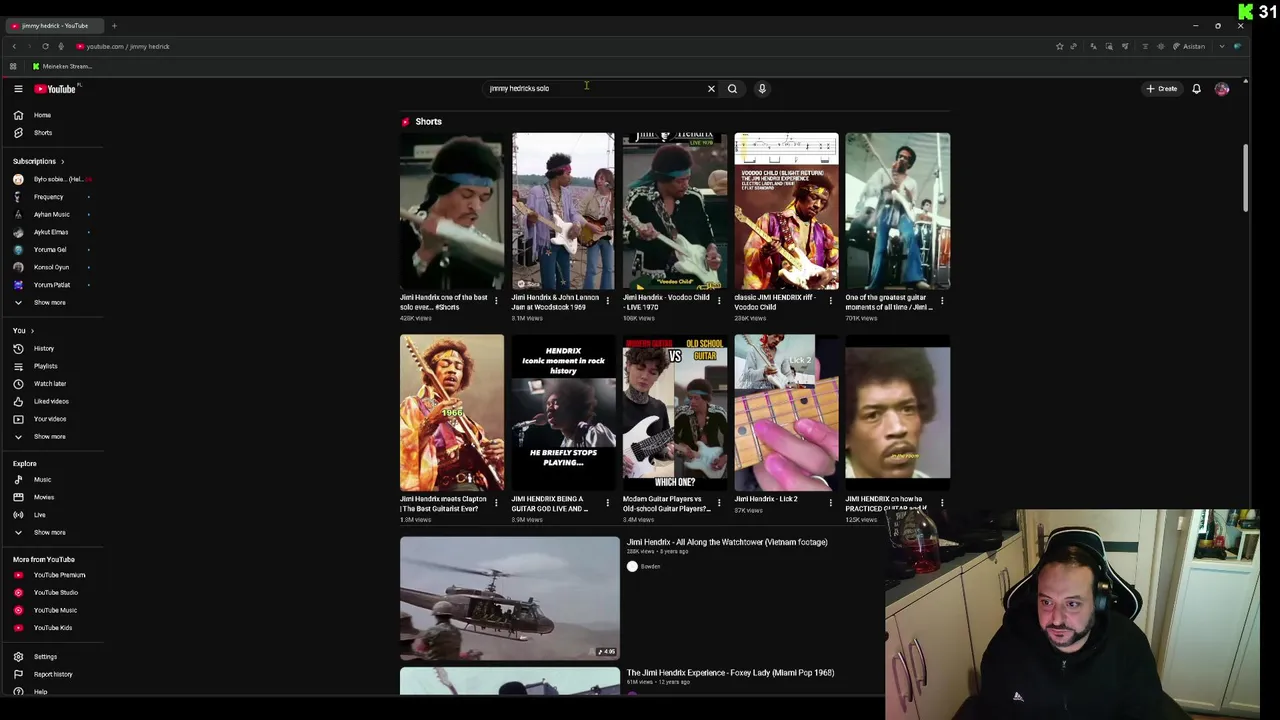Open YouTube Kids link
Image resolution: width=1280 pixels, height=720 pixels.
[52, 628]
